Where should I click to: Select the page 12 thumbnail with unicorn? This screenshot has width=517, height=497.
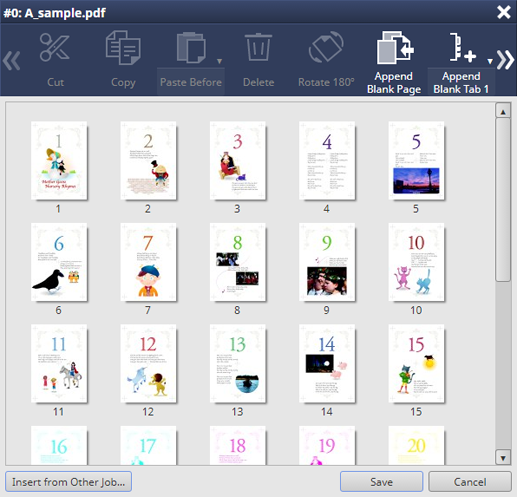point(148,364)
